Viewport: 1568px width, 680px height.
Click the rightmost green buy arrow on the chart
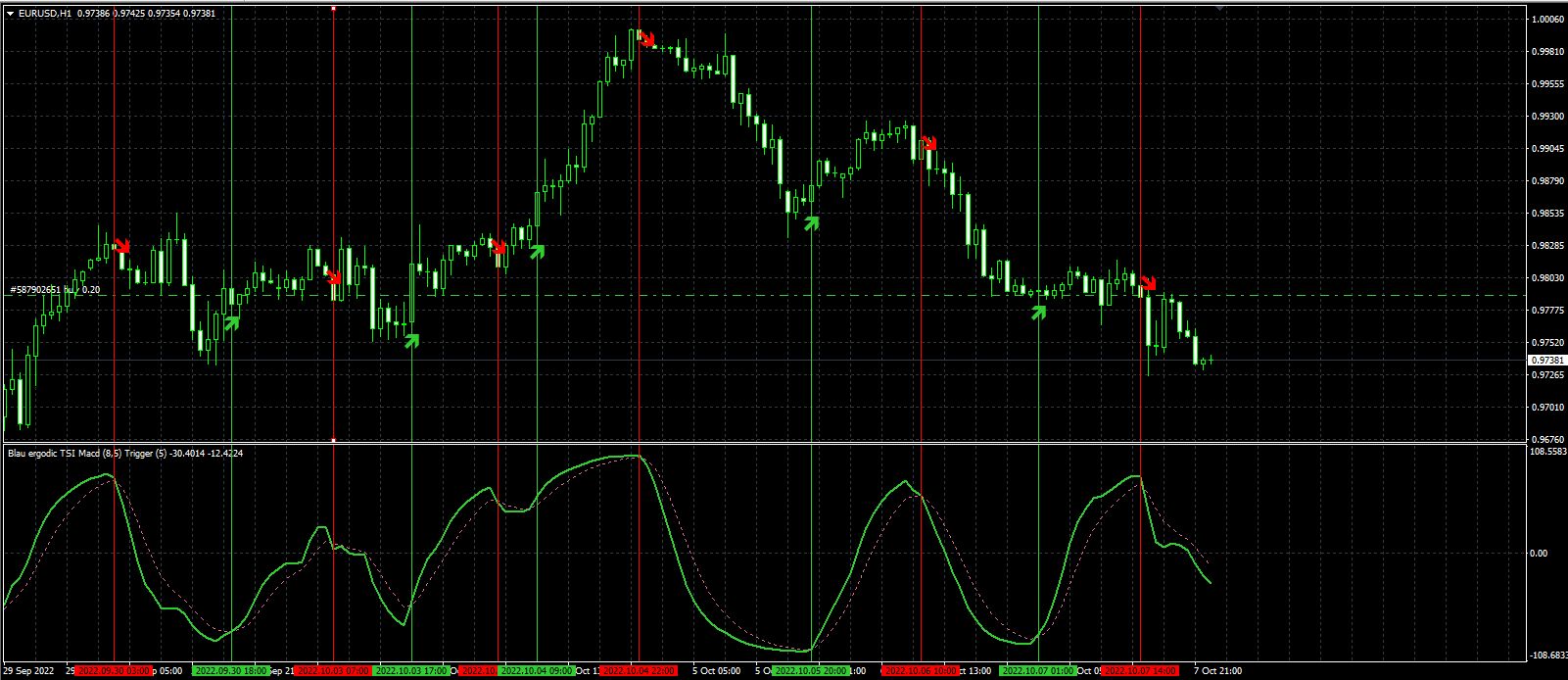pos(1038,312)
